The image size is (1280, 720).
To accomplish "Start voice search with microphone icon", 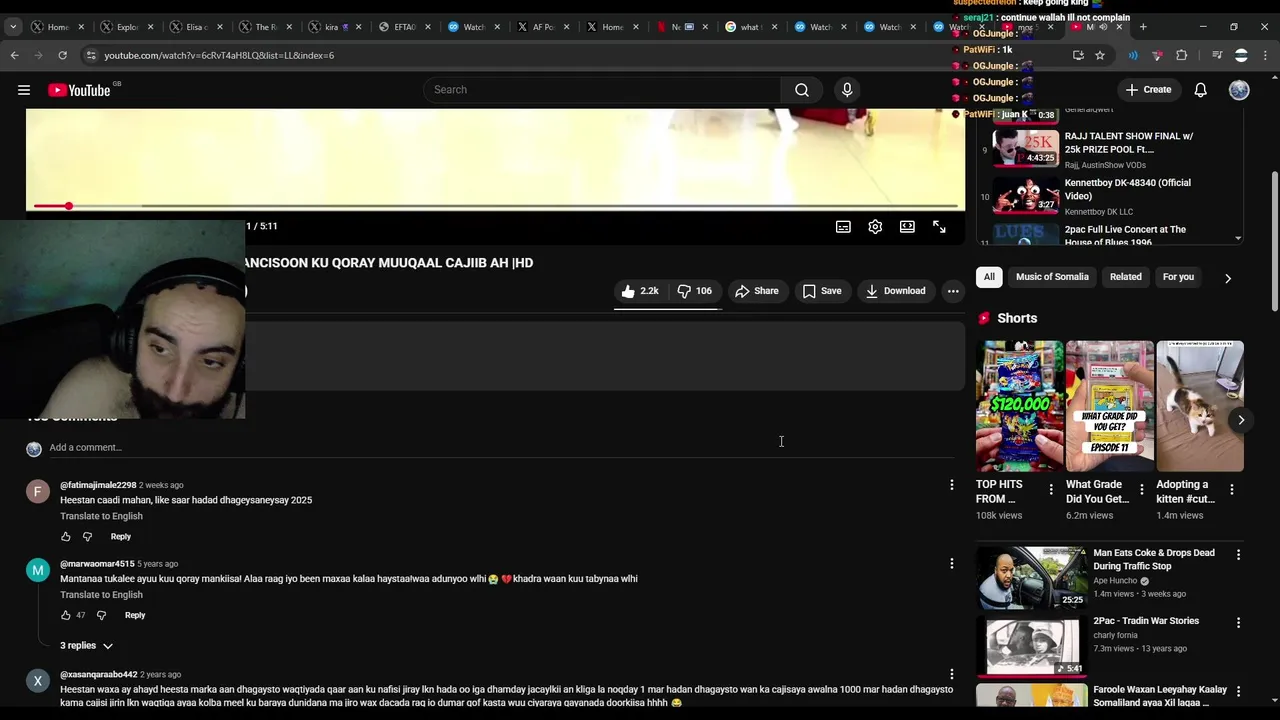I will click(x=847, y=90).
